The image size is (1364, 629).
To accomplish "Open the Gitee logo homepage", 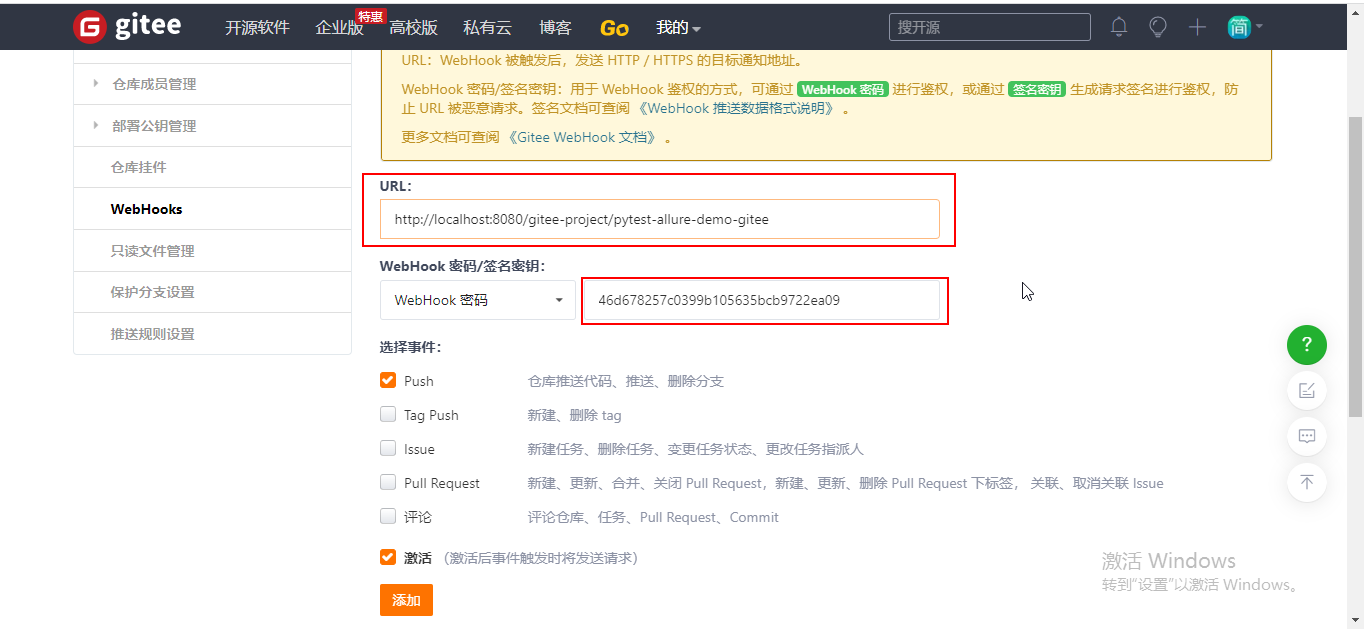I will (128, 26).
